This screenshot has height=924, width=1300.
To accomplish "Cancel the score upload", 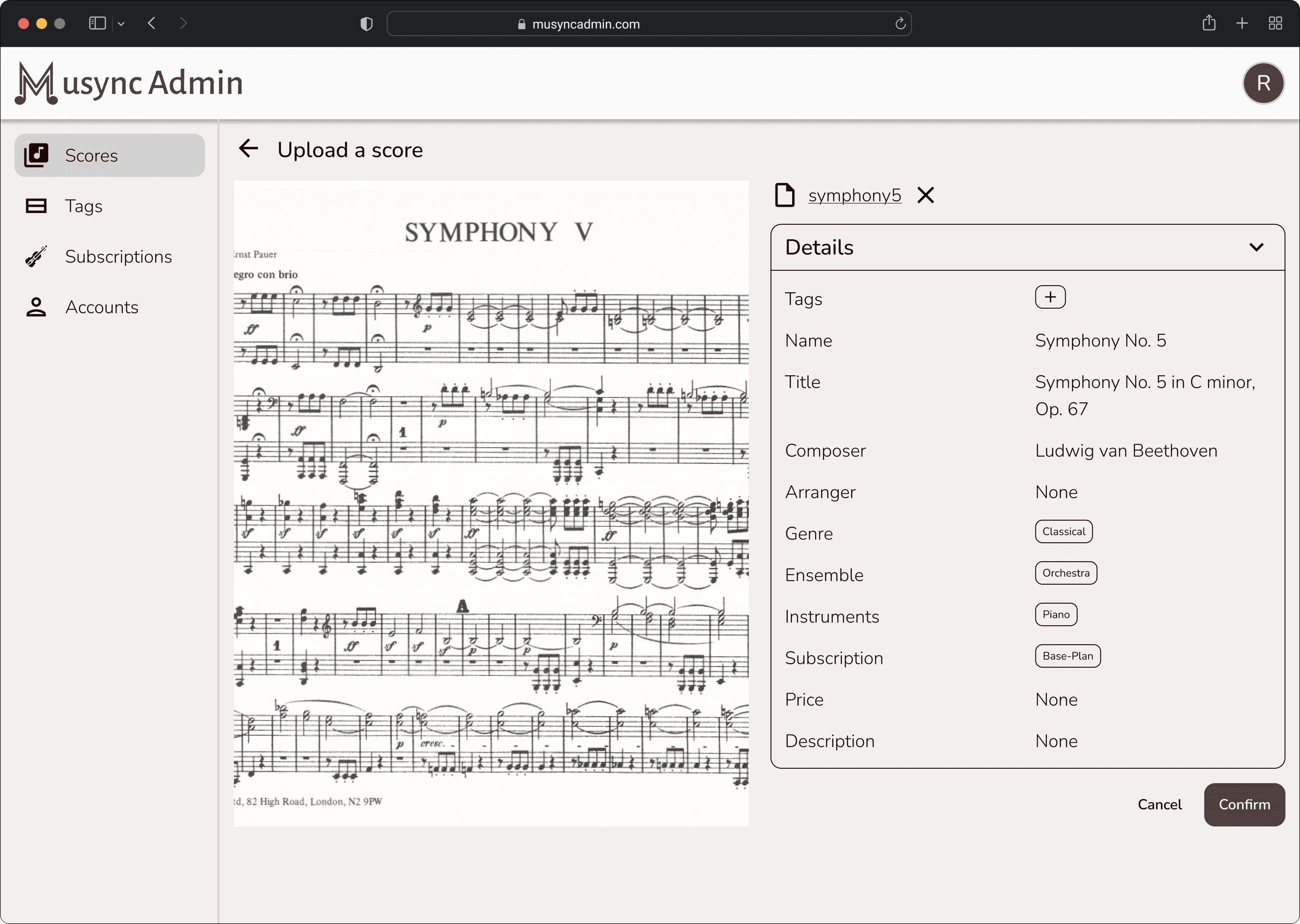I will (x=1160, y=804).
